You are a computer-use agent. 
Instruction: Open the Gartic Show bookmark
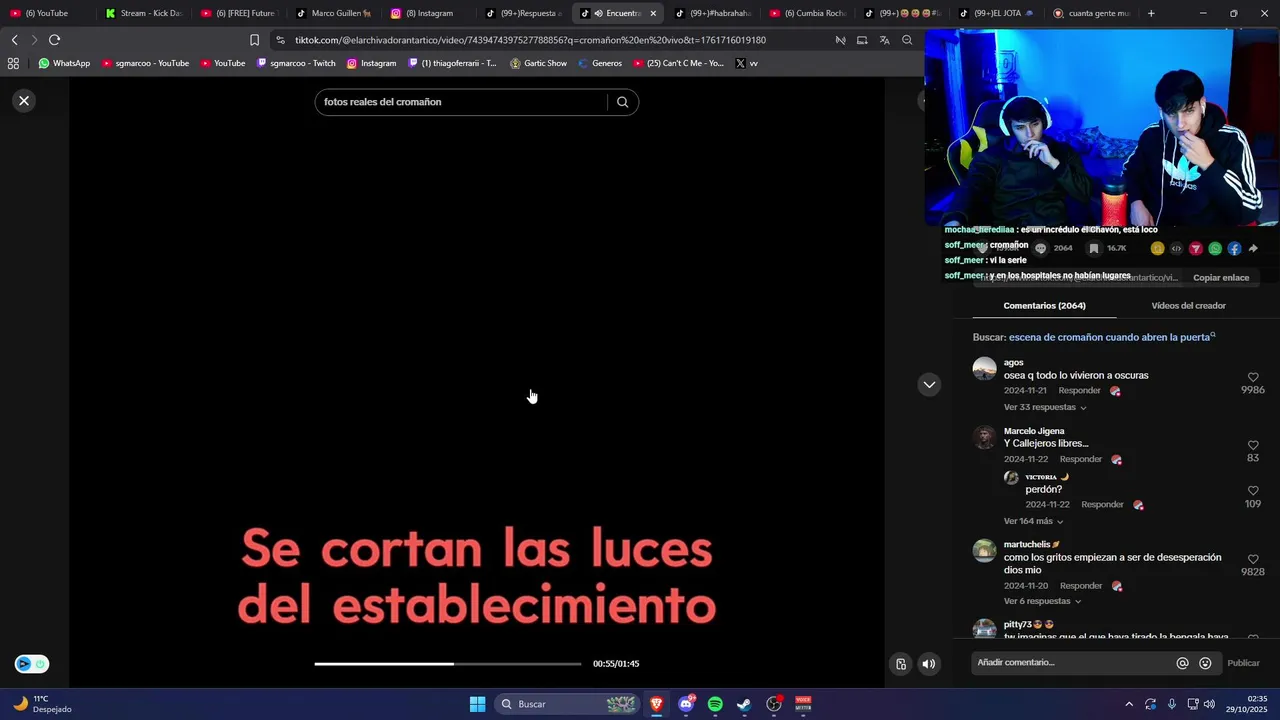pos(538,63)
